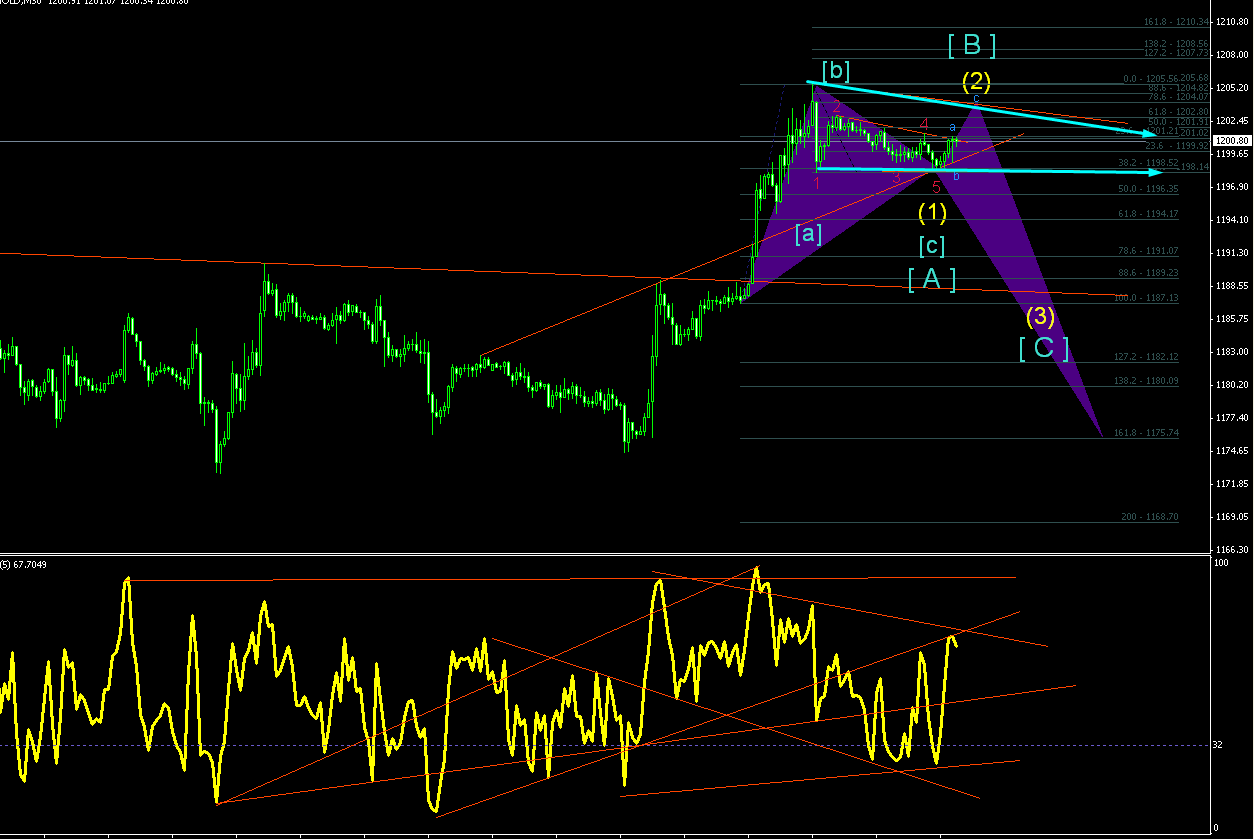Image resolution: width=1254 pixels, height=839 pixels.
Task: Select the cyan '[ C ]' wave label
Action: tap(1044, 348)
